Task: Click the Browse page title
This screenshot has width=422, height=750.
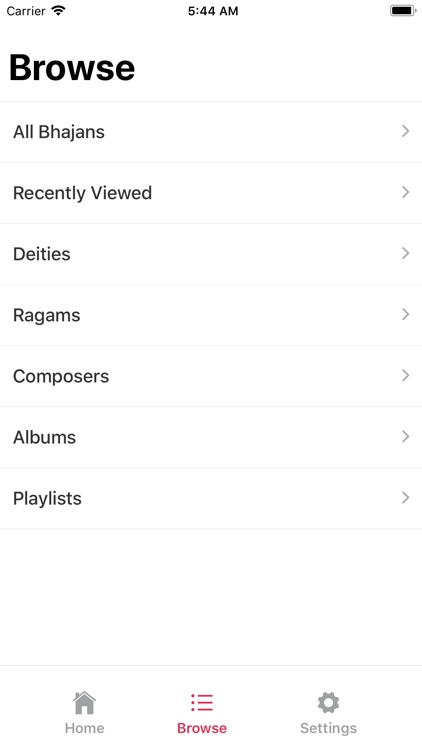Action: (x=72, y=67)
